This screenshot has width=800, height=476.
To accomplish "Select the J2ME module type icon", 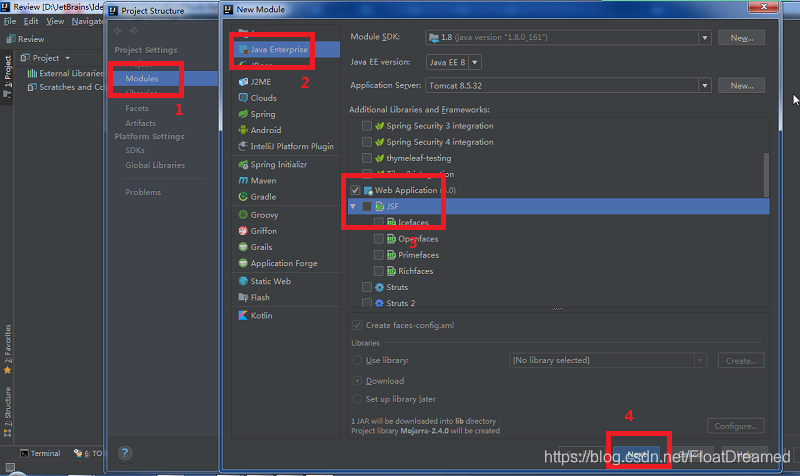I will pyautogui.click(x=243, y=82).
